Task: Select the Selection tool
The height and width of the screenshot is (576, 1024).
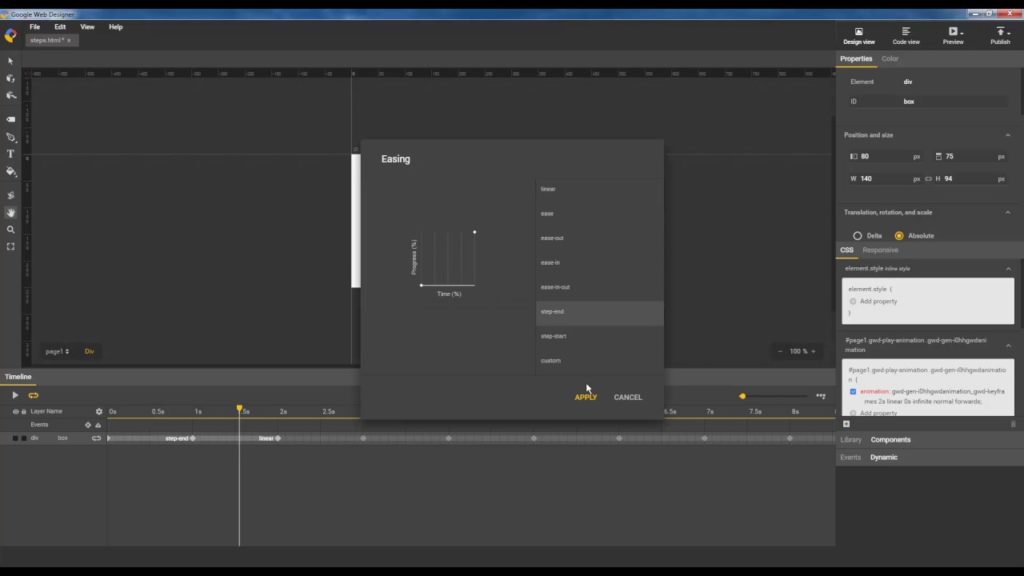Action: coord(10,61)
